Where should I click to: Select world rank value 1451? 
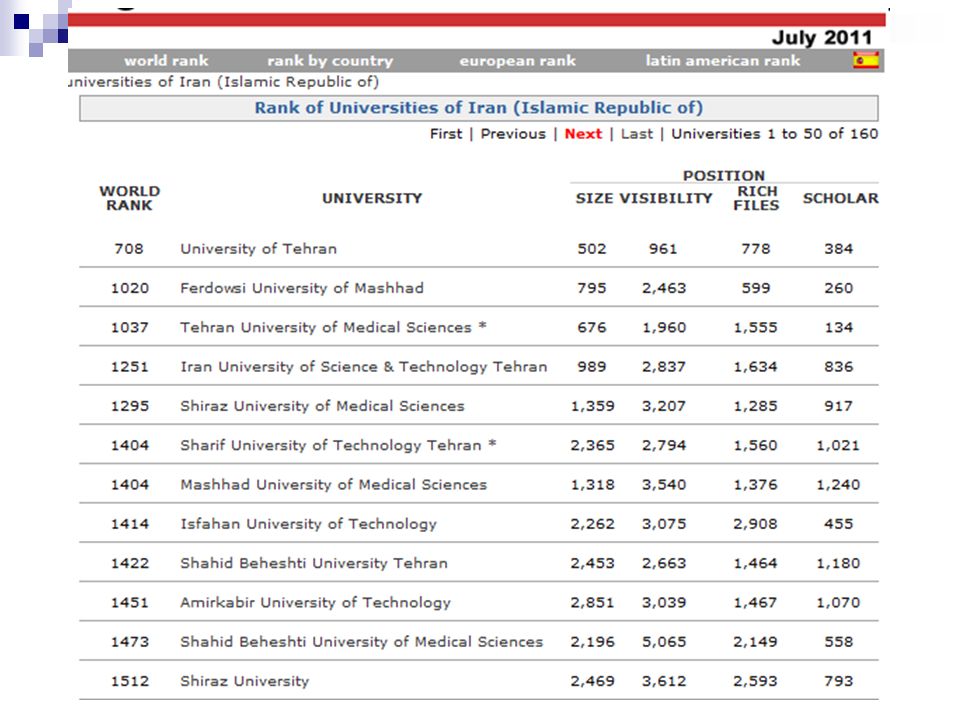point(129,602)
